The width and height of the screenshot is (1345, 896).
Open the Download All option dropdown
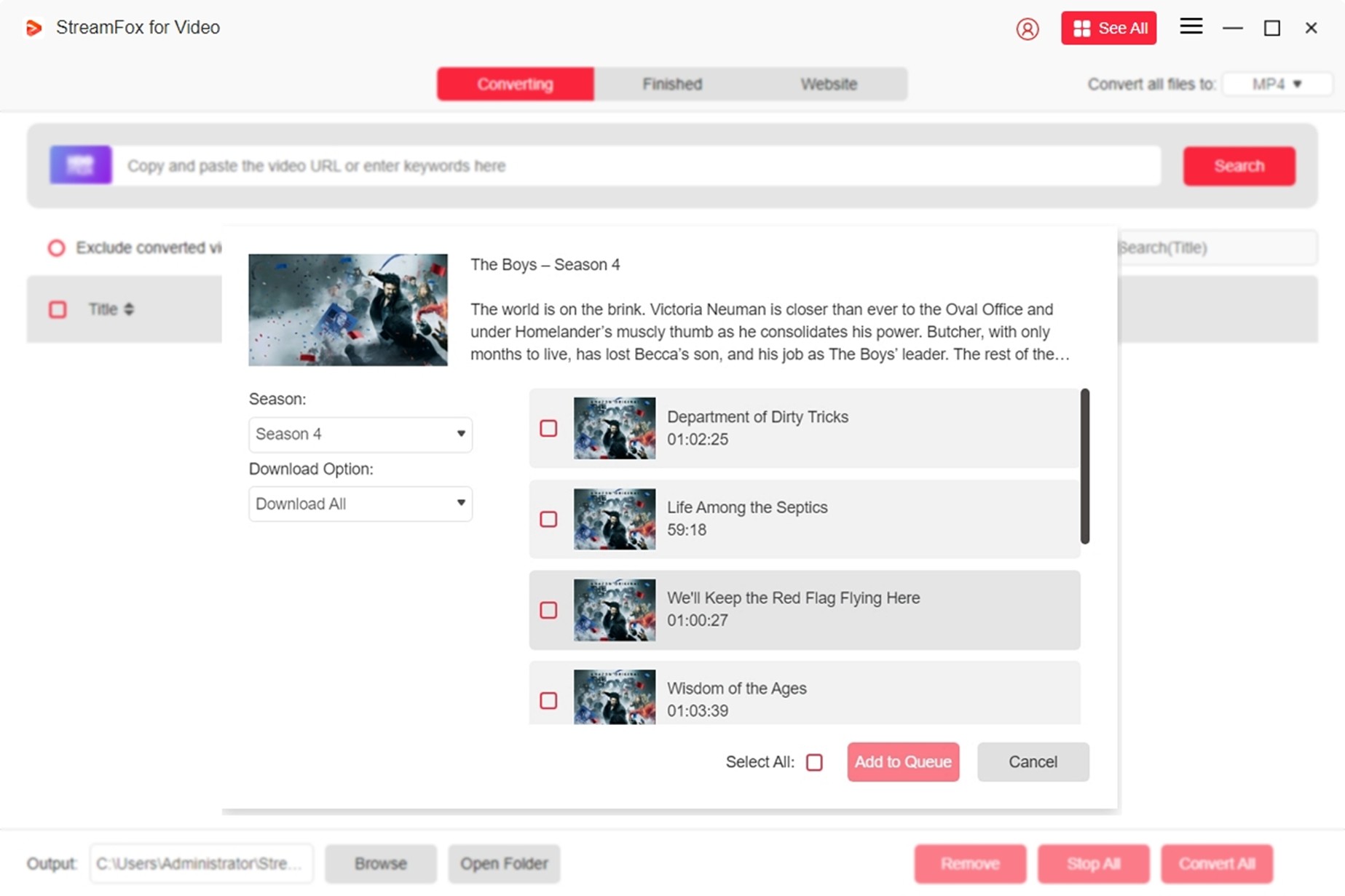click(360, 504)
